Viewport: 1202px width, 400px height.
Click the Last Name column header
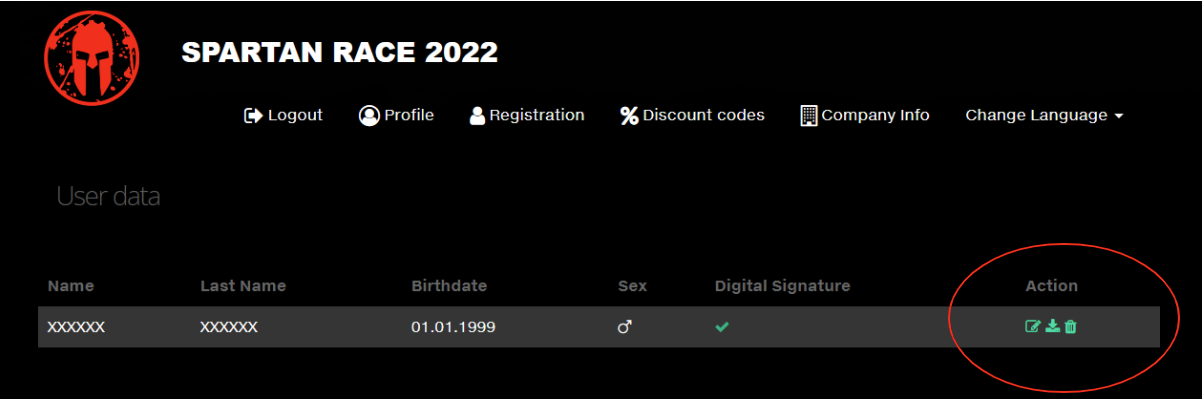tap(243, 286)
